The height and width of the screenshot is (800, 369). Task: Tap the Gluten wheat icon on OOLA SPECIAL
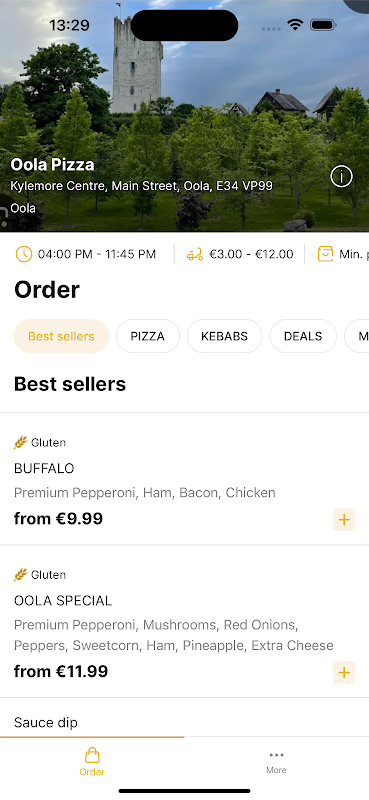[20, 575]
